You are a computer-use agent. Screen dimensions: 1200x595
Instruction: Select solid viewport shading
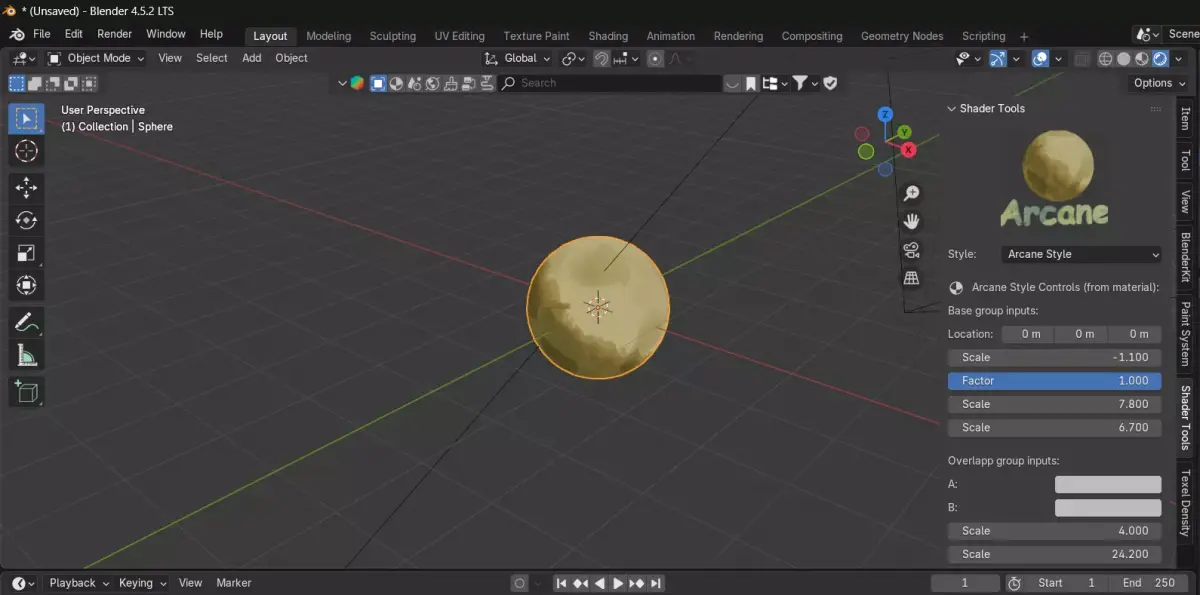1123,58
